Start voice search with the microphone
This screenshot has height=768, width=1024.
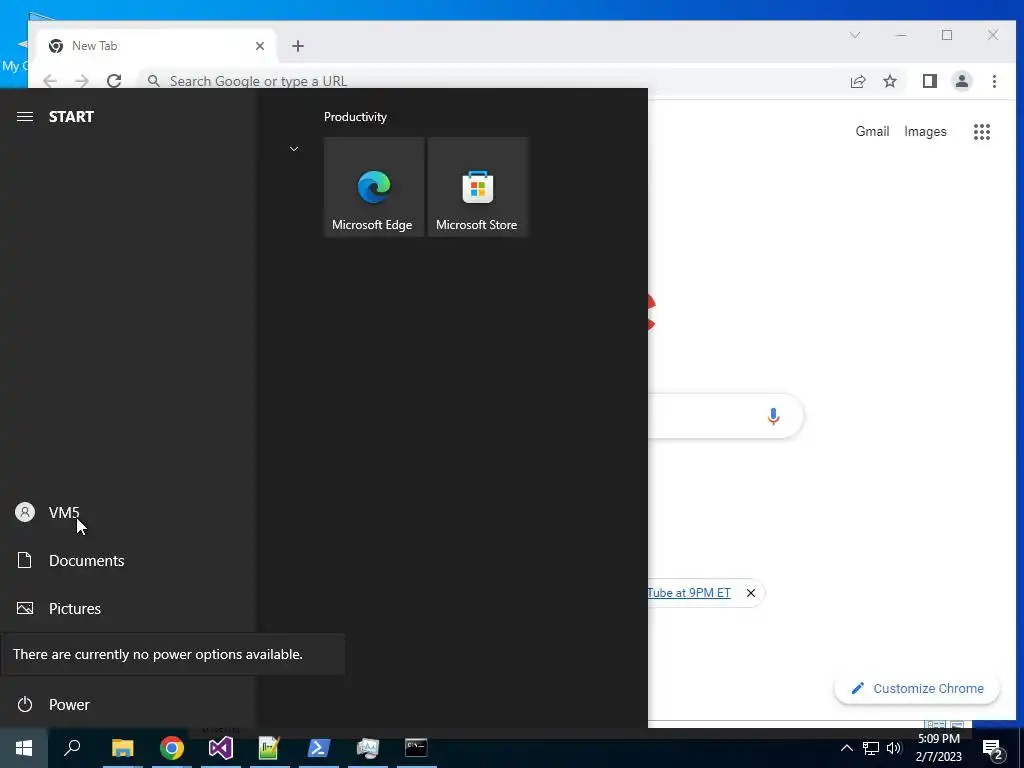773,416
